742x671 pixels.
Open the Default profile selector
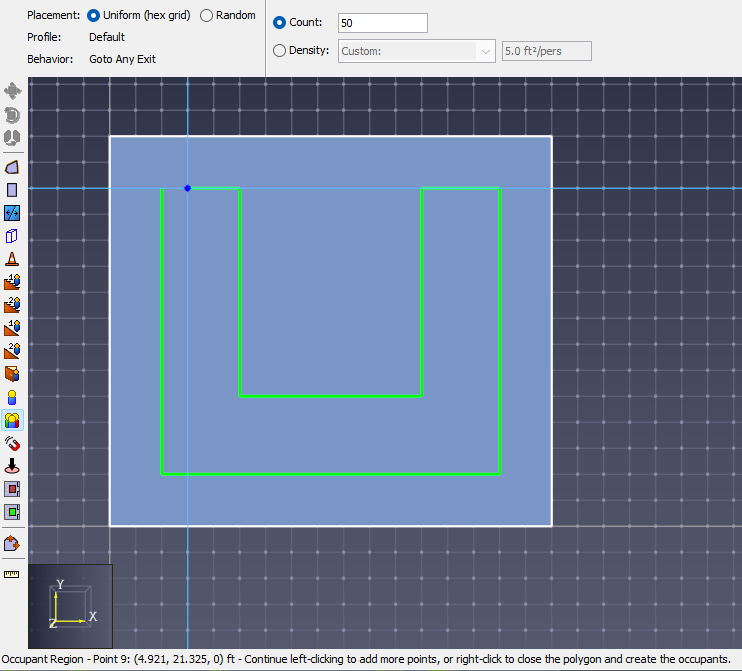pyautogui.click(x=107, y=37)
